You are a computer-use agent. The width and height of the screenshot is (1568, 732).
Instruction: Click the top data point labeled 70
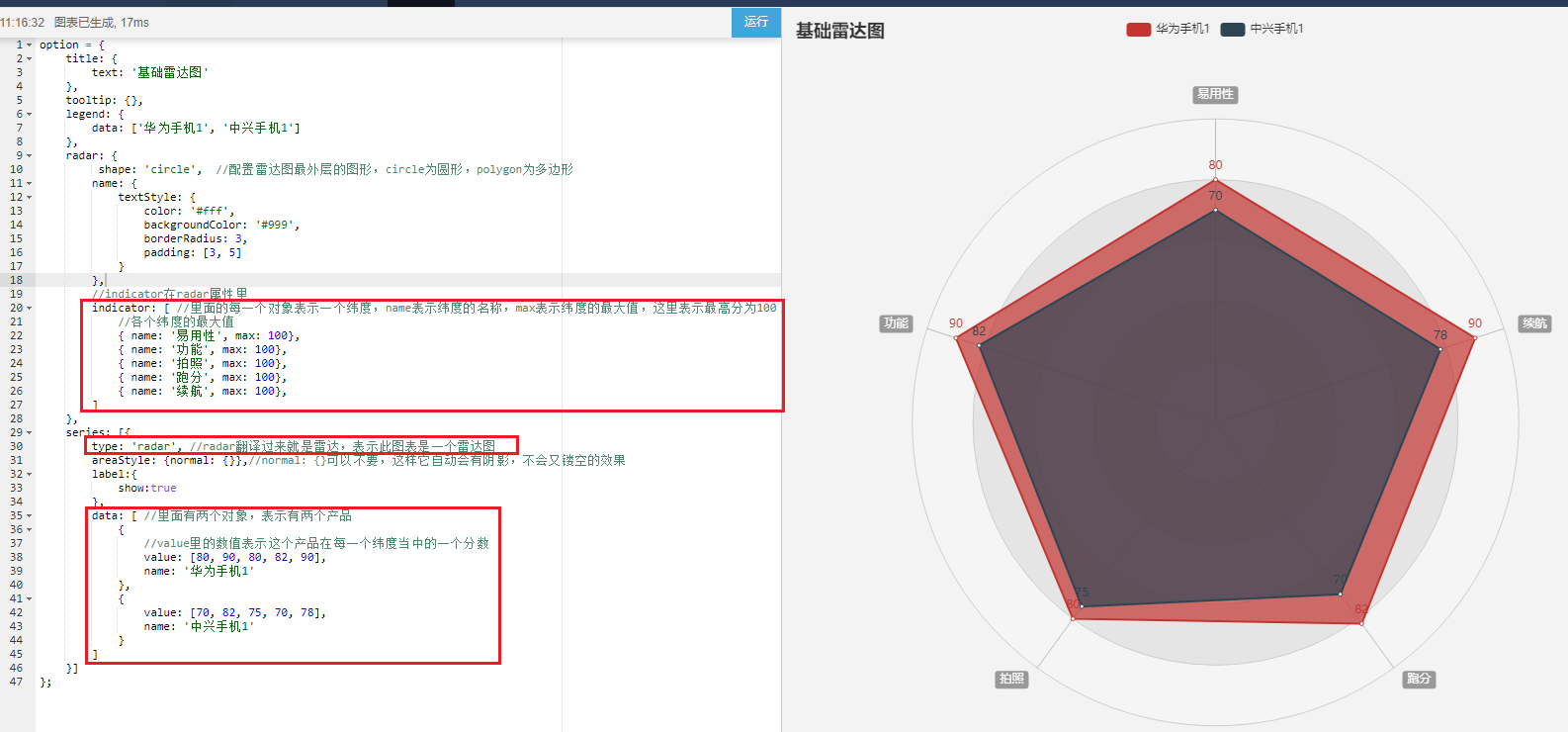pos(1215,211)
